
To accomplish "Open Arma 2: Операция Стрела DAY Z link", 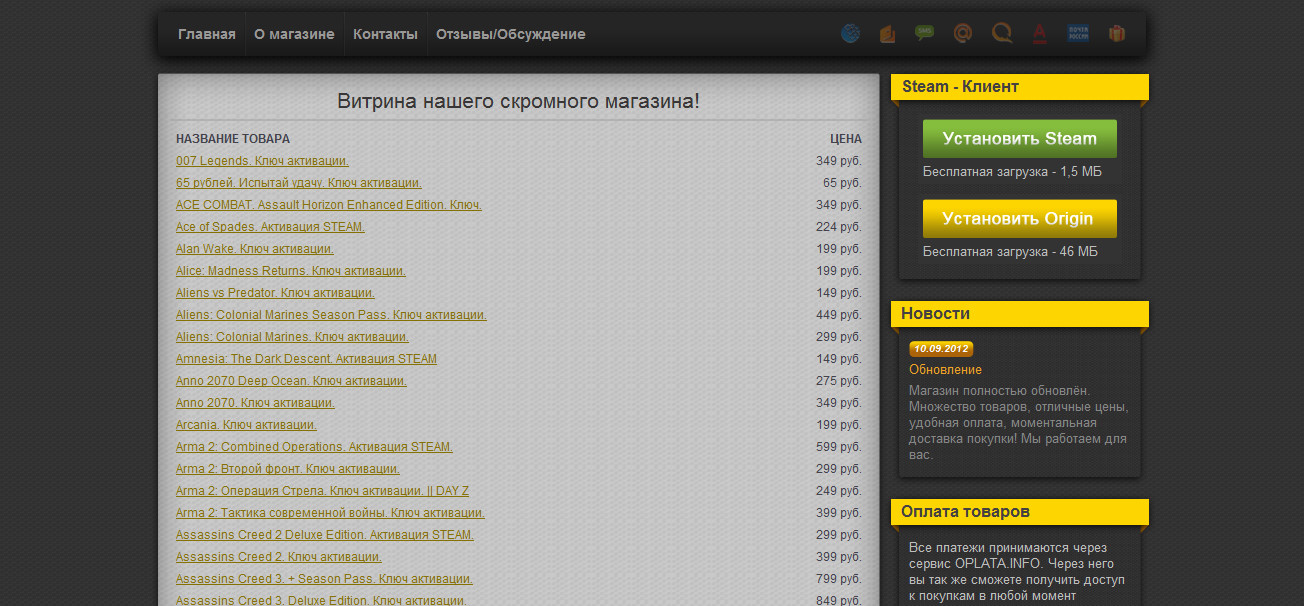I will point(322,491).
